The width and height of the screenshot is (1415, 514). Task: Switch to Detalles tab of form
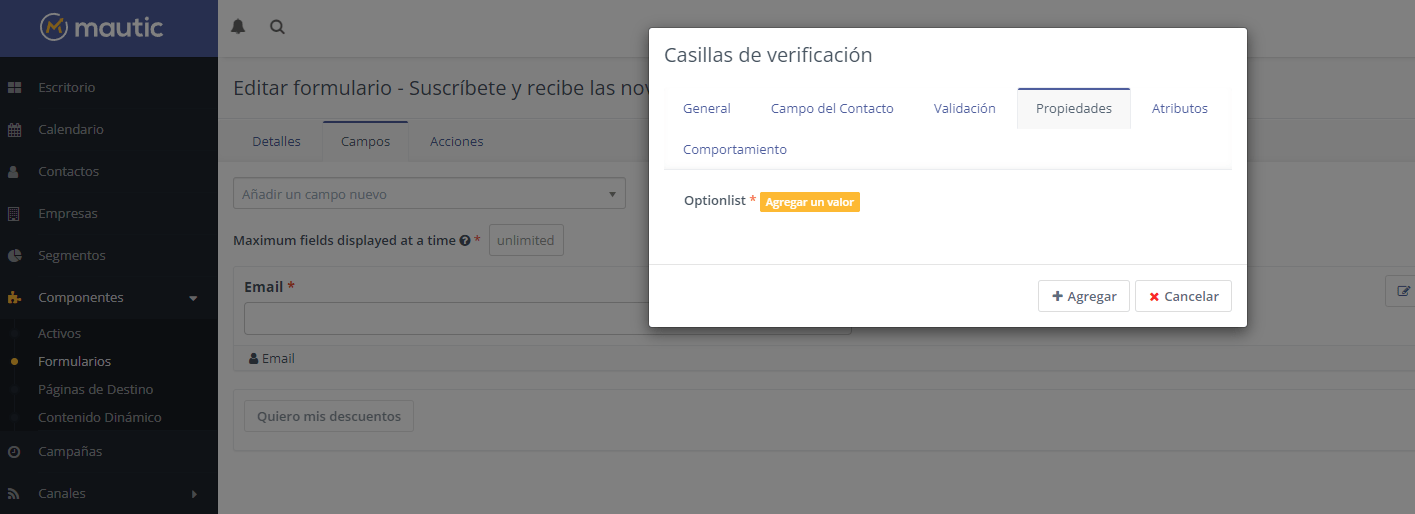(276, 141)
